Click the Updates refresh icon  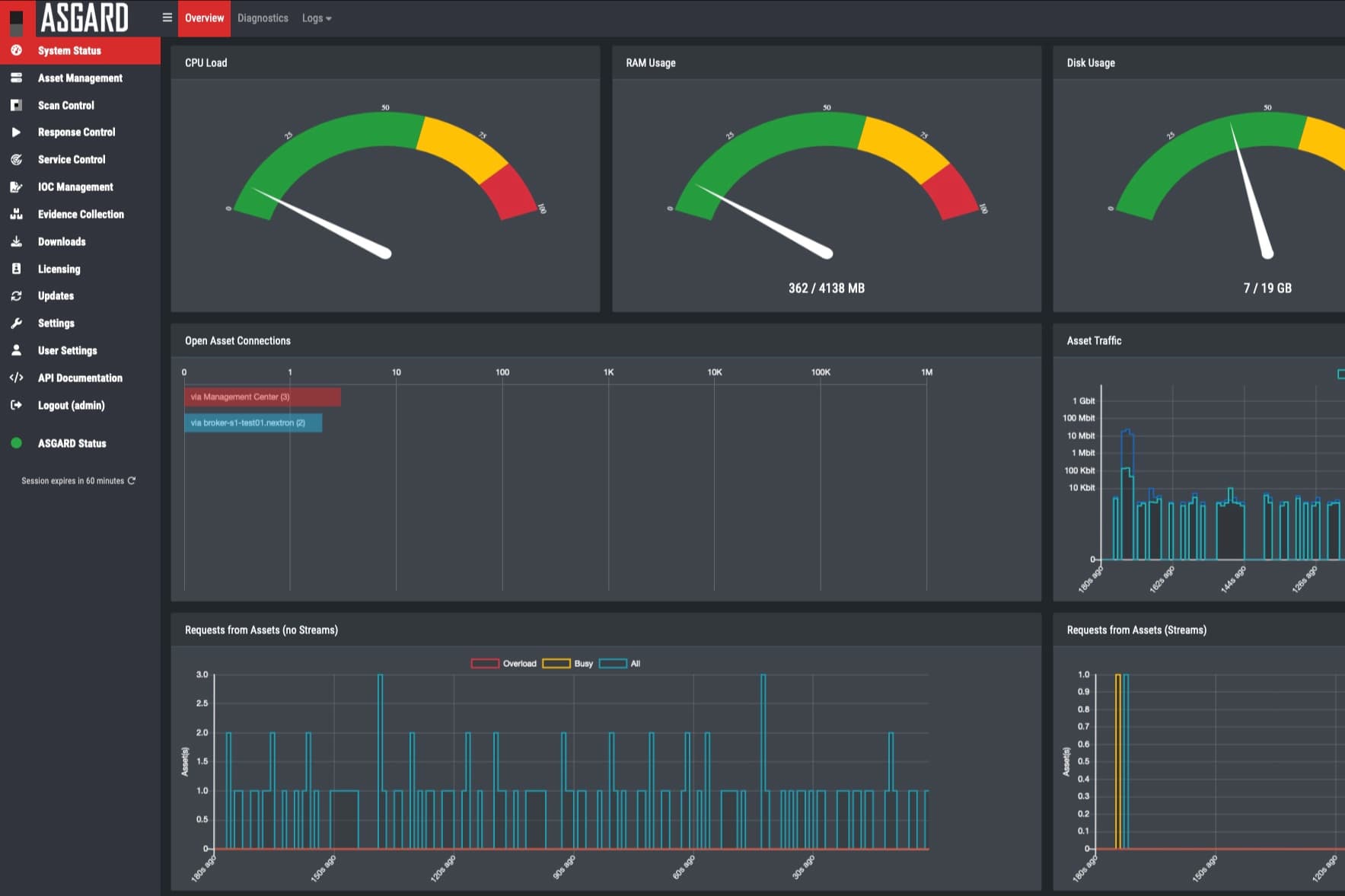point(16,295)
